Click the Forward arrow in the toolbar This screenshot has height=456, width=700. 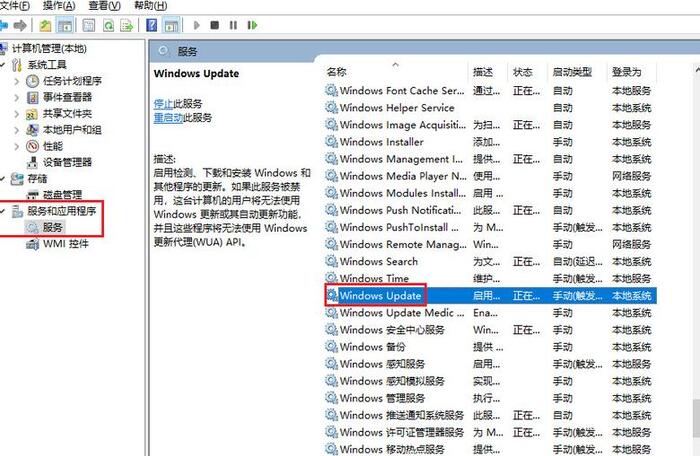(x=20, y=25)
